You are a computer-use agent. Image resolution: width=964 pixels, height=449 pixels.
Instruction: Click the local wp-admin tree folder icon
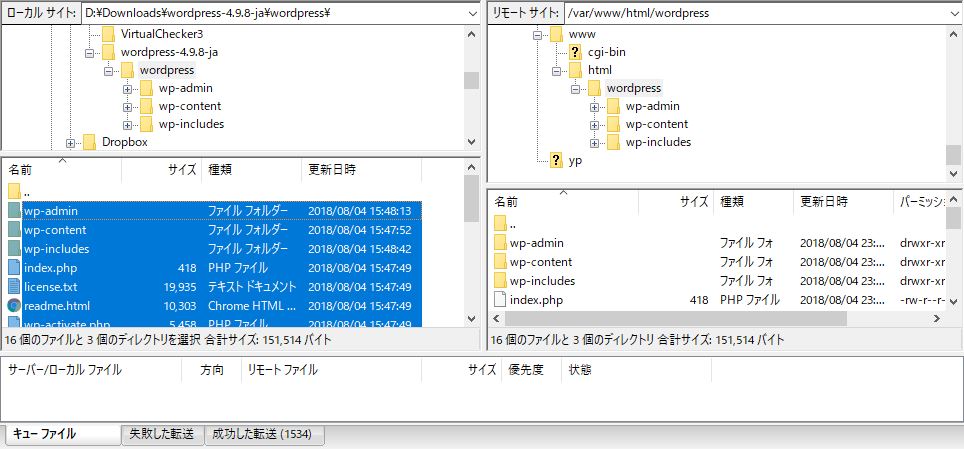(x=146, y=88)
